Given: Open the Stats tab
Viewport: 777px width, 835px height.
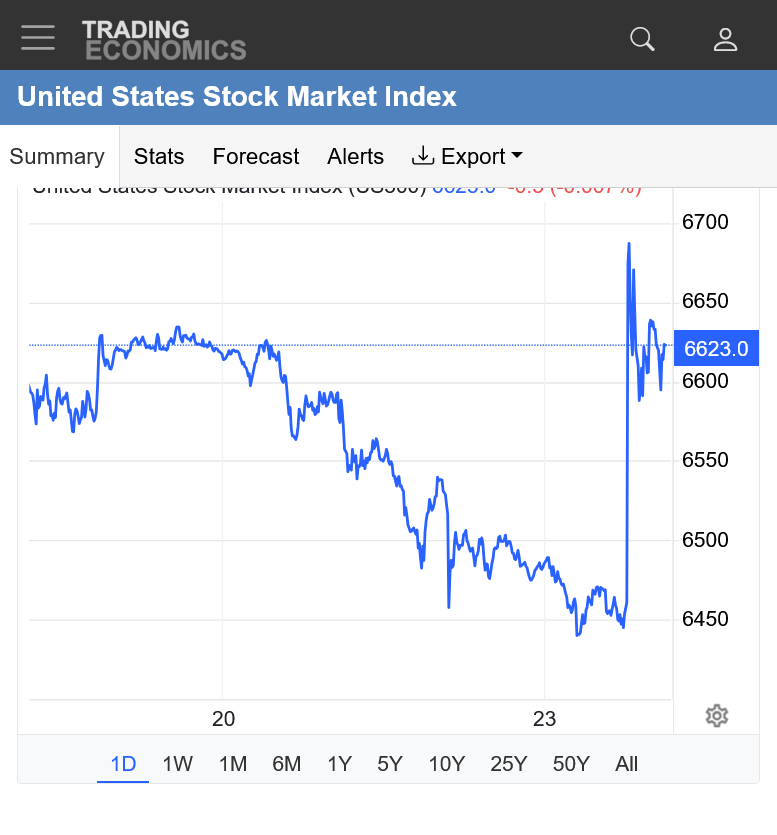Looking at the screenshot, I should (159, 157).
